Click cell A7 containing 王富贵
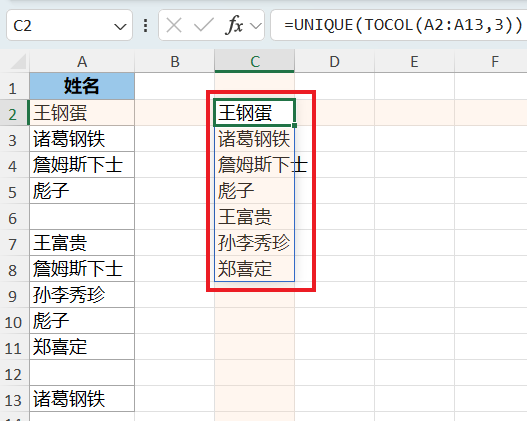 [x=82, y=243]
